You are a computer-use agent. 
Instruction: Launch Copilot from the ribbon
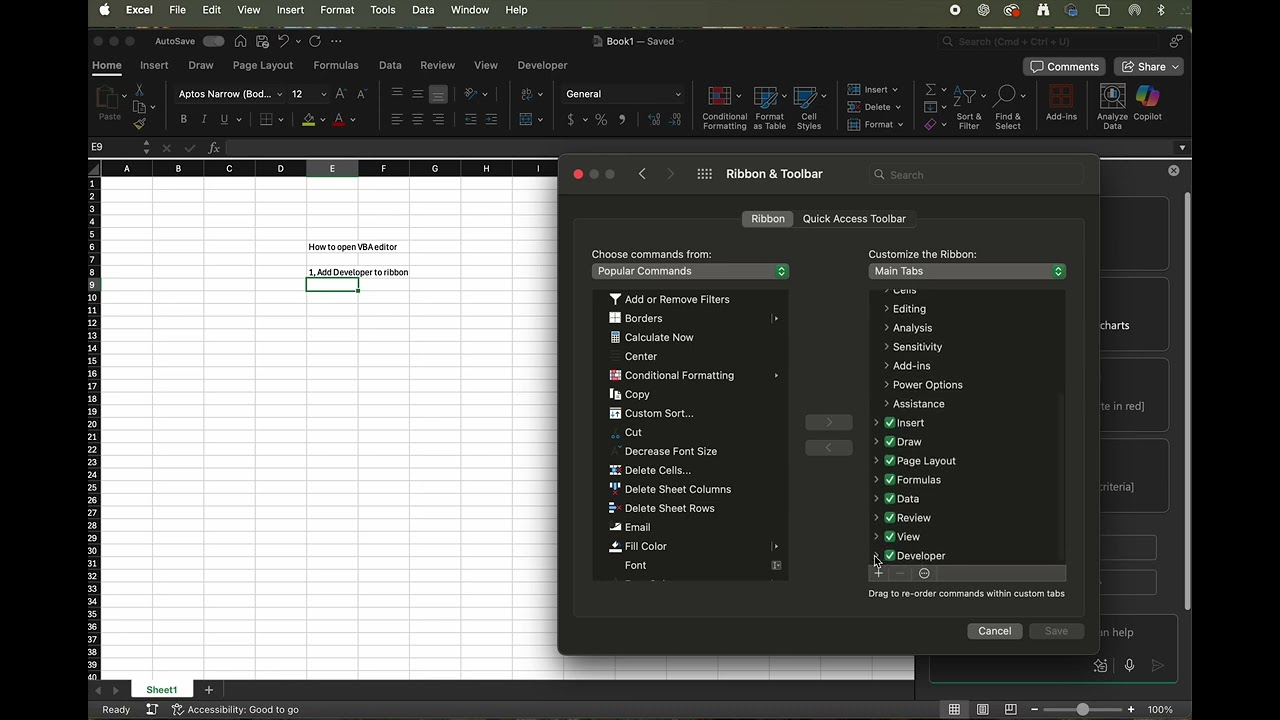coord(1147,104)
